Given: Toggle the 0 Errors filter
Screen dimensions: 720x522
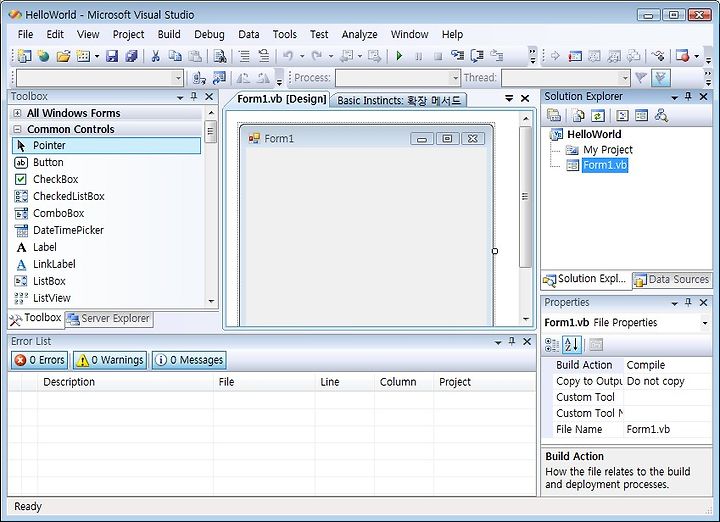Looking at the screenshot, I should coord(39,360).
